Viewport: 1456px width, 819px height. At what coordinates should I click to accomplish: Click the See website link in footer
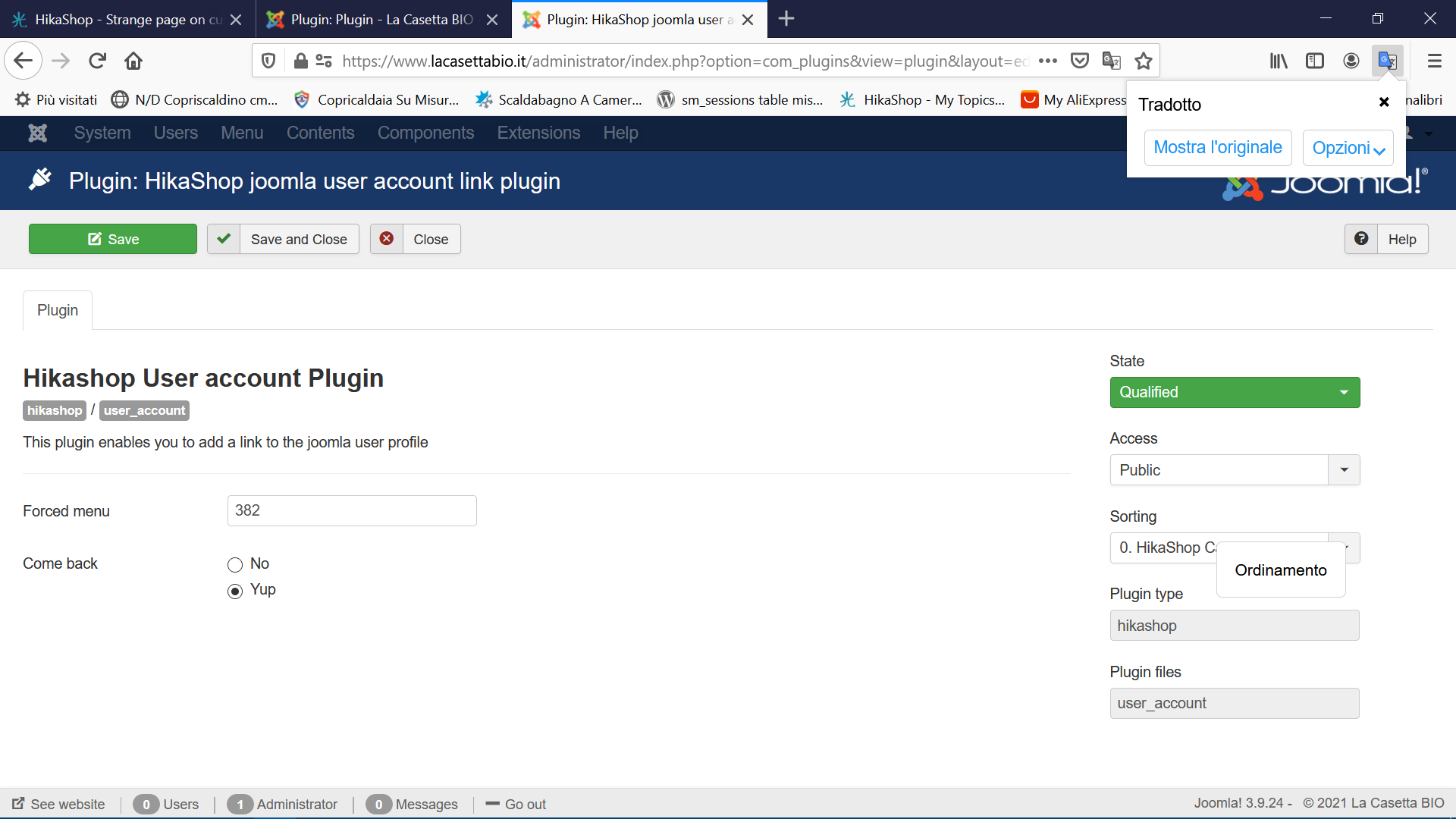point(59,804)
